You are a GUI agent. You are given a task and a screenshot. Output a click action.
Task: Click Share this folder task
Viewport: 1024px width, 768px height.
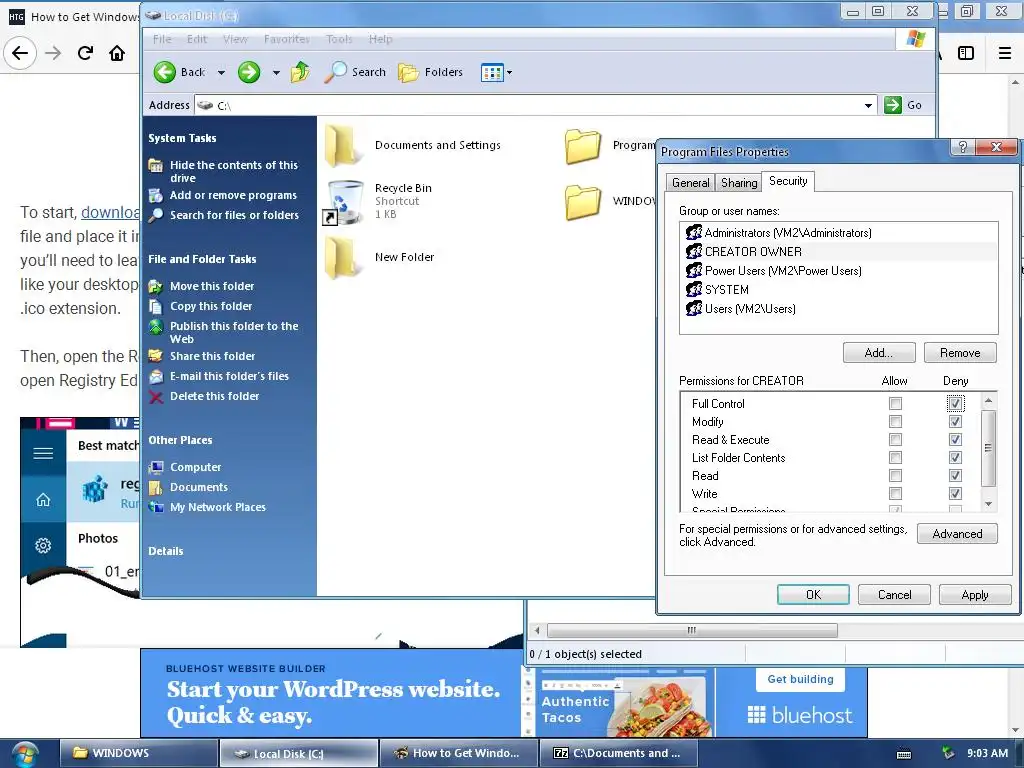pyautogui.click(x=212, y=356)
